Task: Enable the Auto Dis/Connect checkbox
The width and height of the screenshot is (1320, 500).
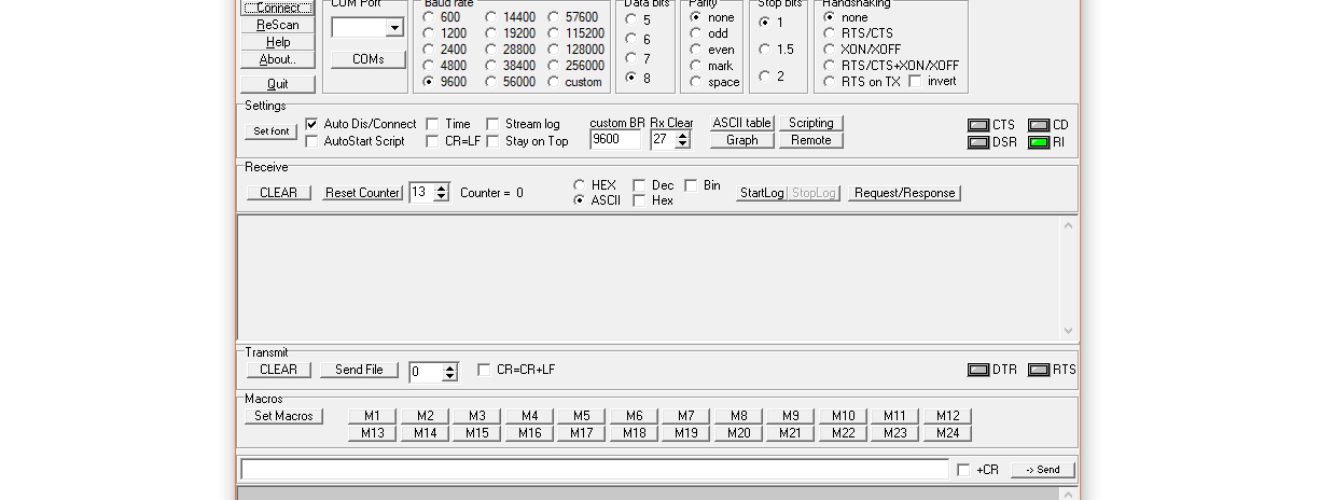Action: click(311, 124)
